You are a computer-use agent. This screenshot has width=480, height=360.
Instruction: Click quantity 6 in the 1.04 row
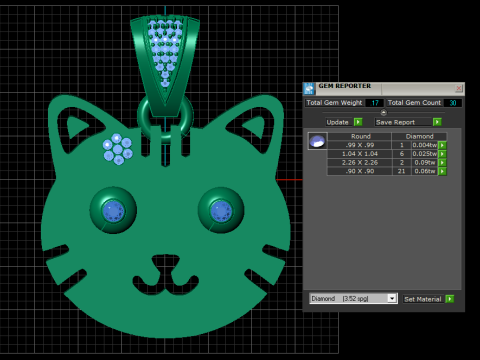(401, 154)
